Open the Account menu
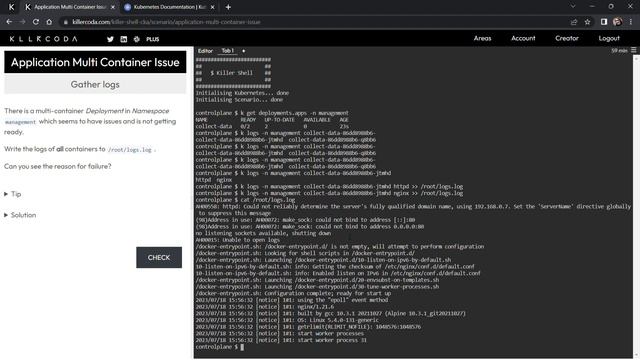 coord(523,38)
